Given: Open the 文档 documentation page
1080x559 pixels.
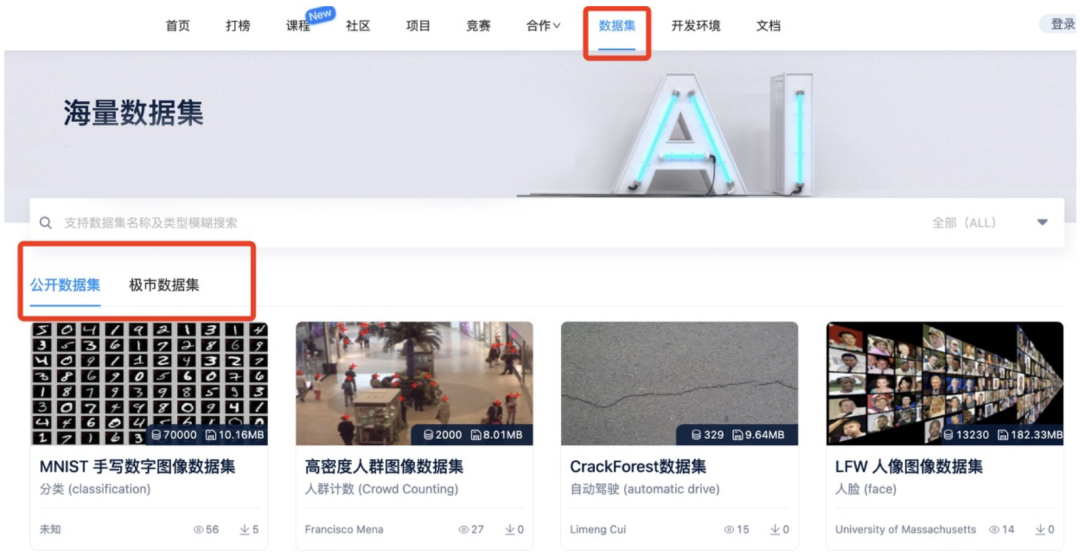Looking at the screenshot, I should click(769, 26).
